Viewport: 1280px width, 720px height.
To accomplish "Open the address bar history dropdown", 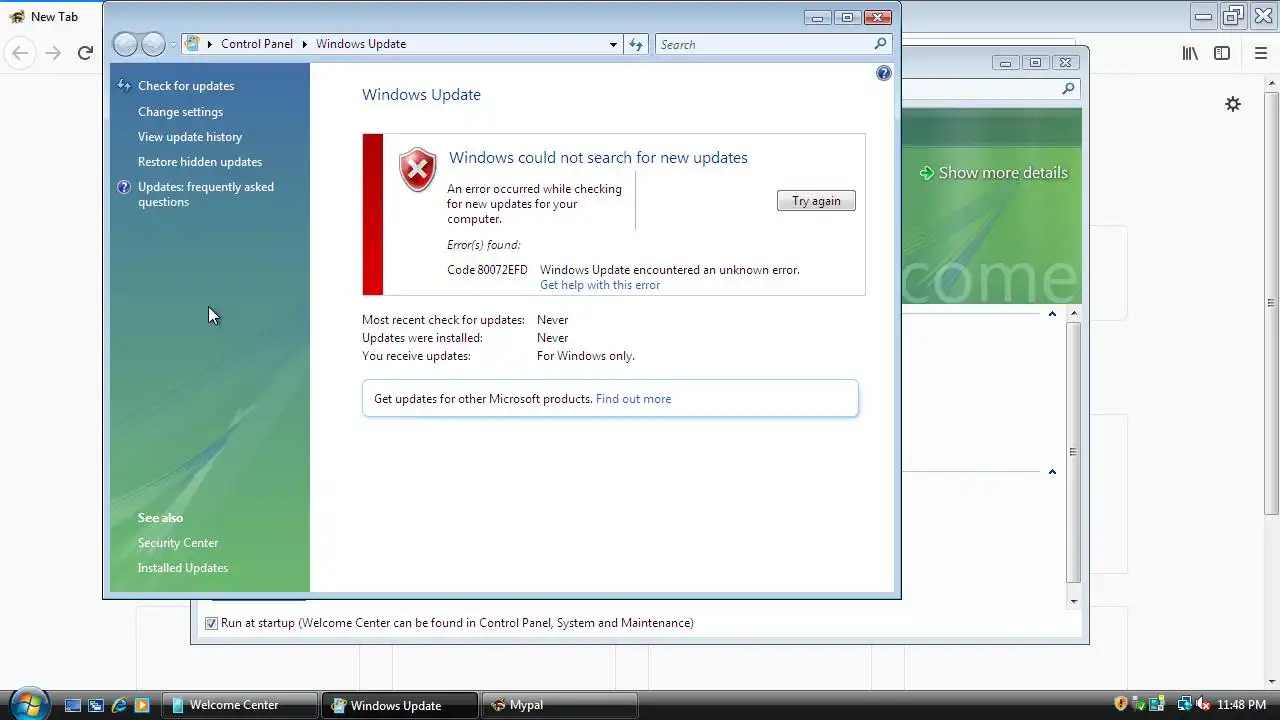I will point(613,44).
